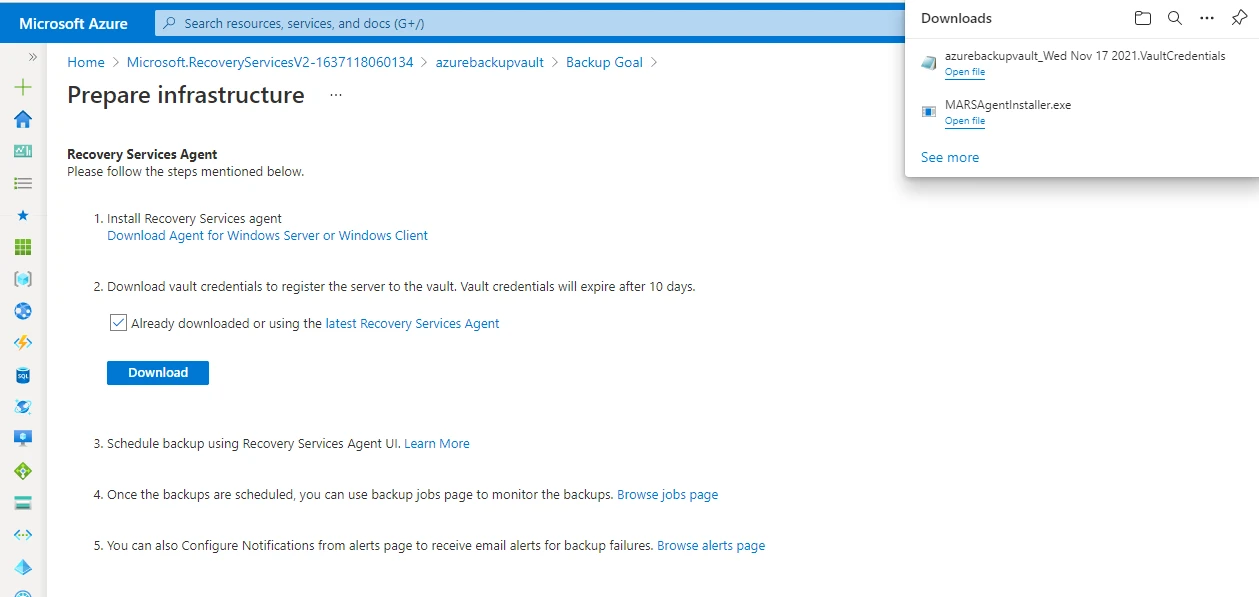Open the All services list icon

22,183
